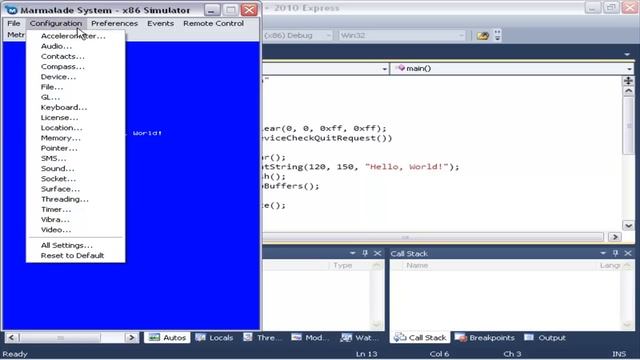Click the Name column header in Call Stack
The width and height of the screenshot is (640, 360).
pos(417,266)
